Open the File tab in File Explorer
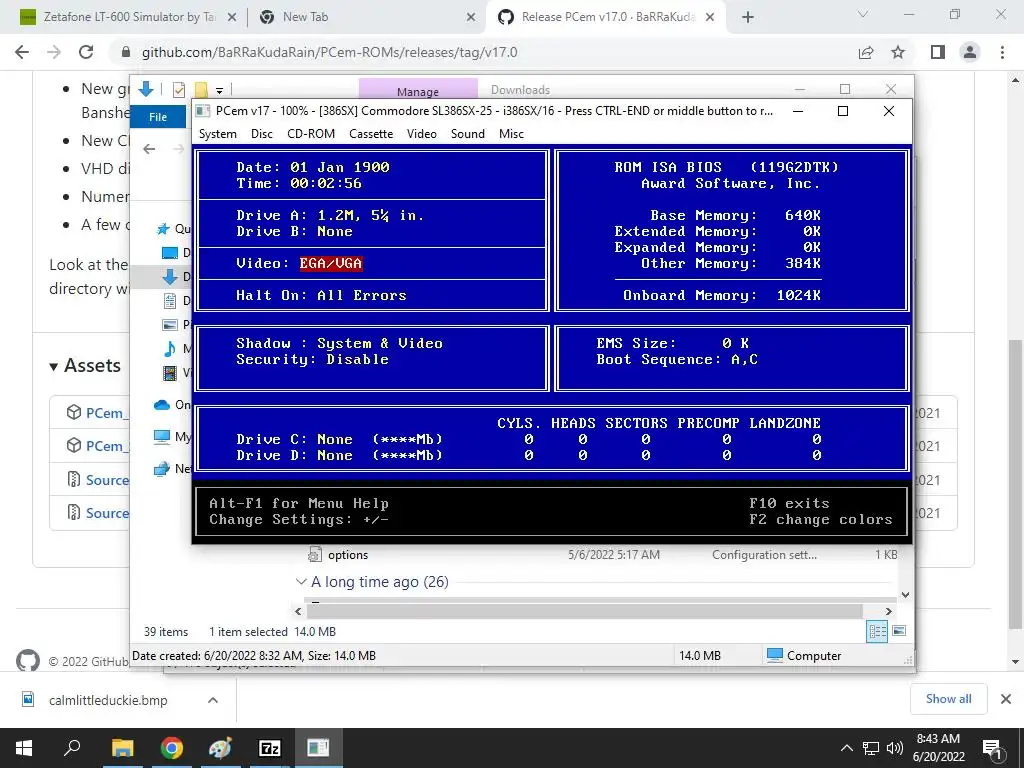The width and height of the screenshot is (1024, 768). click(158, 117)
